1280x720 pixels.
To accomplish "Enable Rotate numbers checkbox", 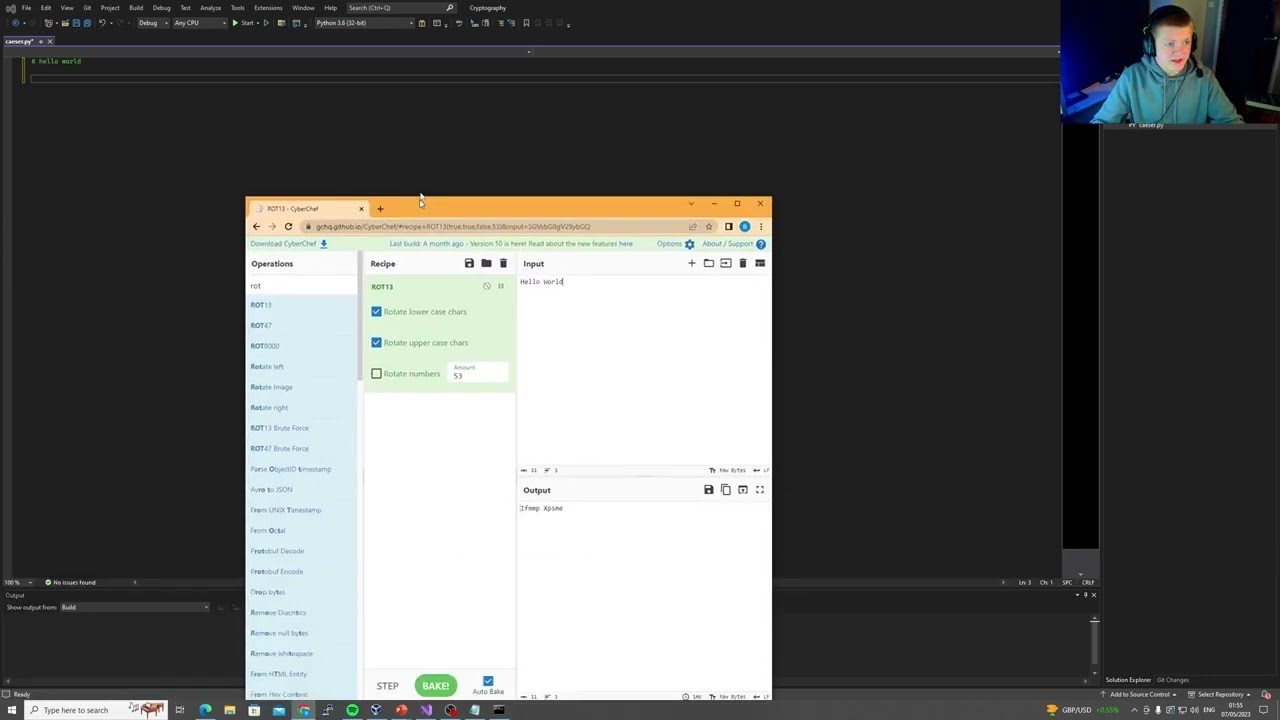I will [377, 374].
